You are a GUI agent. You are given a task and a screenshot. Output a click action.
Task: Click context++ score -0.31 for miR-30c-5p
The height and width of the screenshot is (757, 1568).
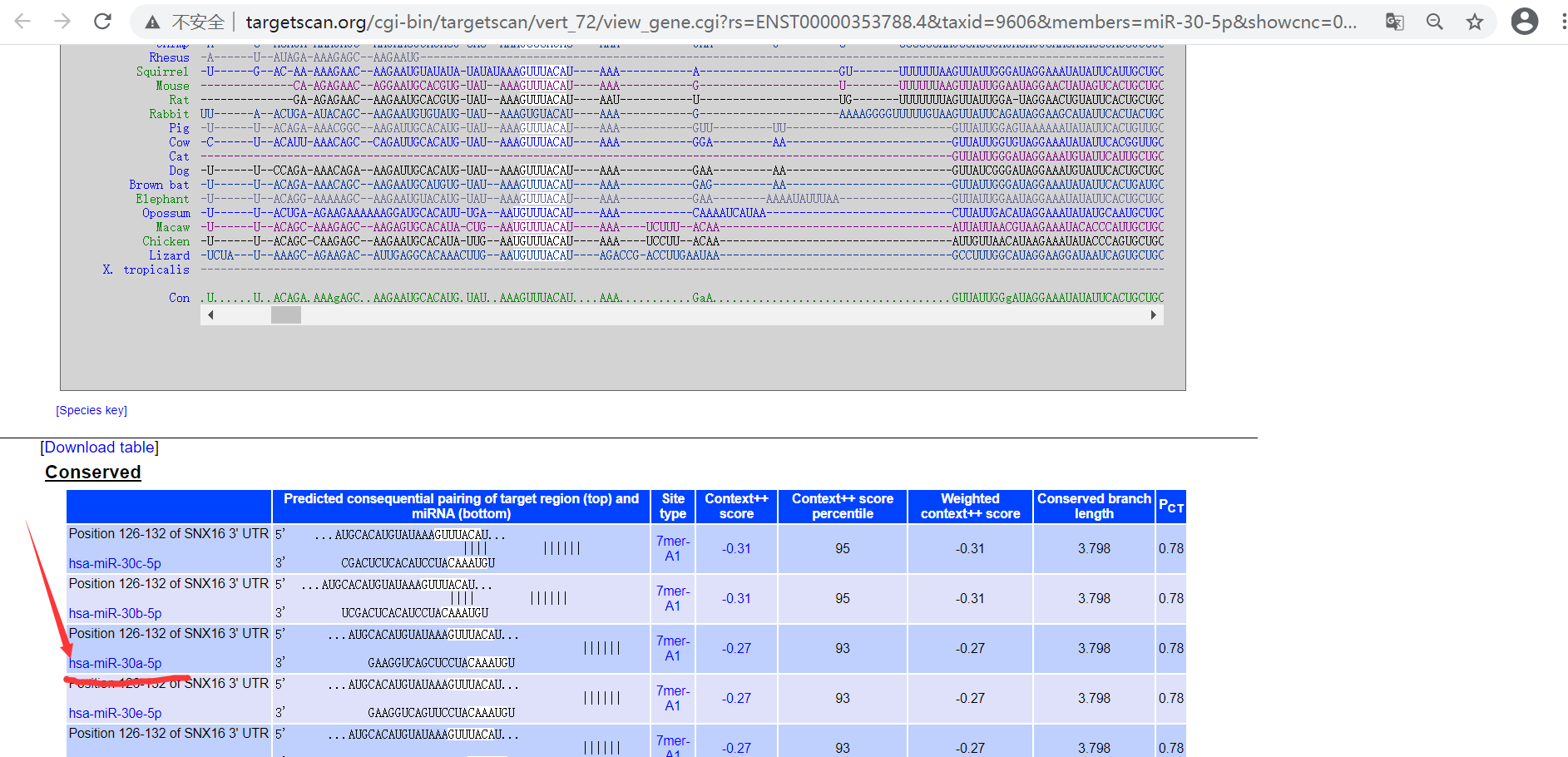click(x=736, y=549)
